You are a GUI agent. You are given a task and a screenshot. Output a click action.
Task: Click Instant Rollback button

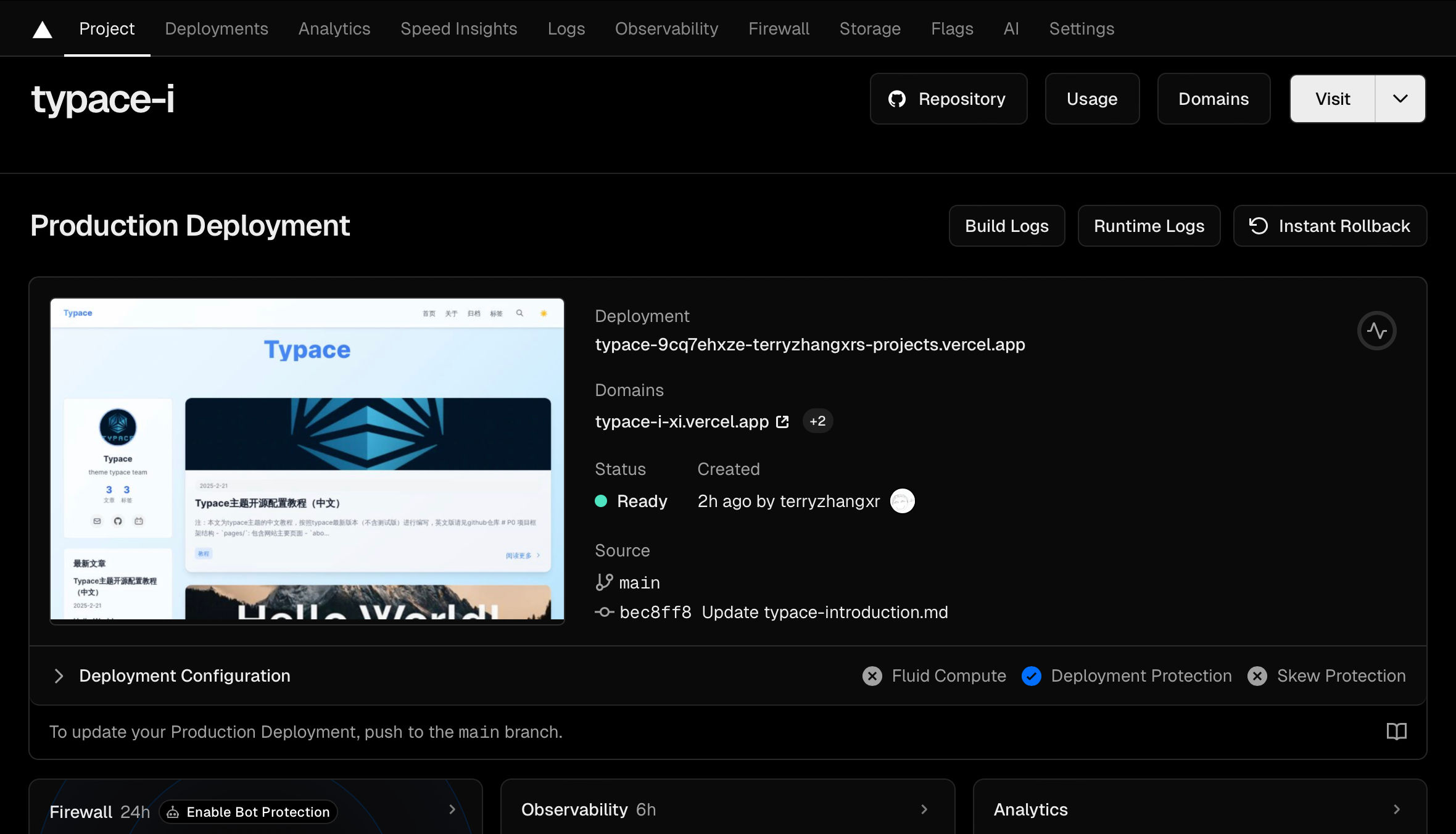tap(1330, 226)
